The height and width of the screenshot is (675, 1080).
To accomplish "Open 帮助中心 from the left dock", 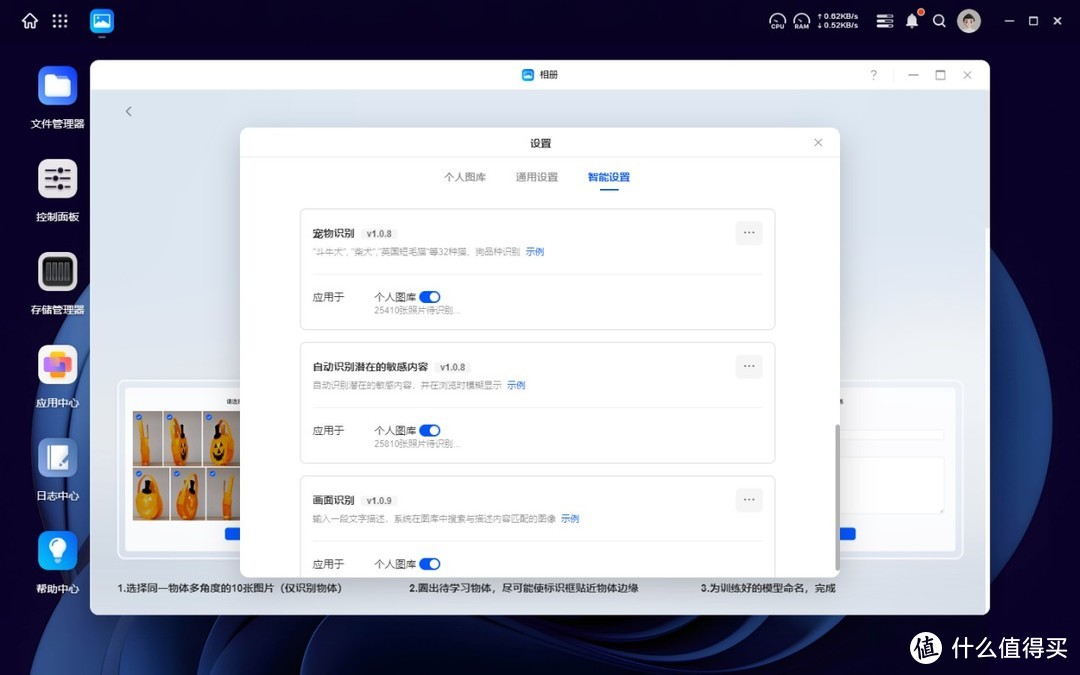I will [x=57, y=551].
